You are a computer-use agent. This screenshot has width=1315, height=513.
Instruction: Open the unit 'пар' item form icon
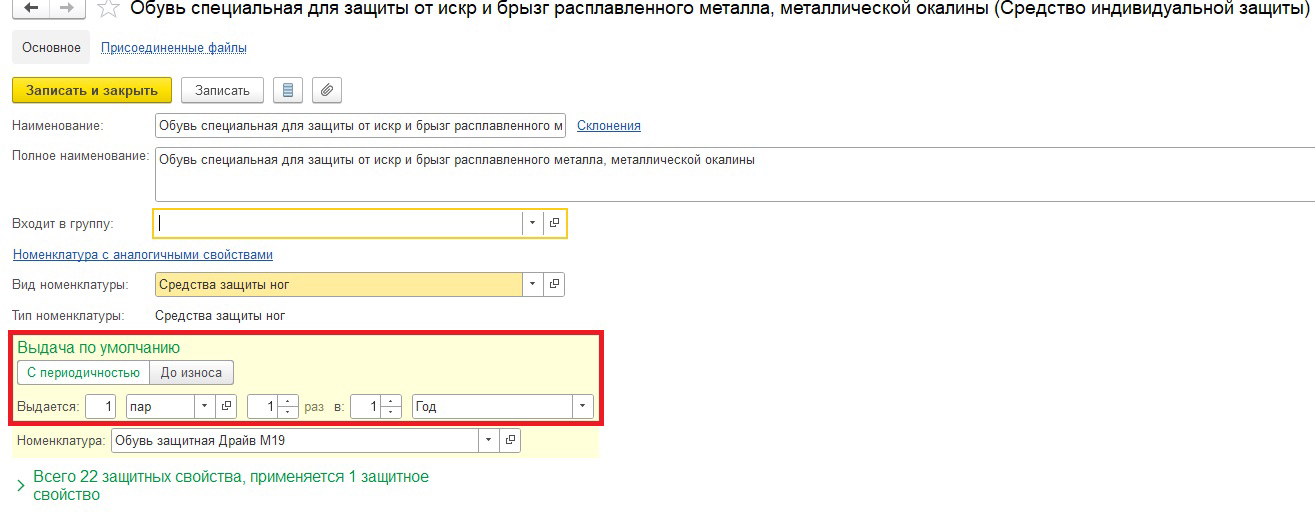(227, 407)
